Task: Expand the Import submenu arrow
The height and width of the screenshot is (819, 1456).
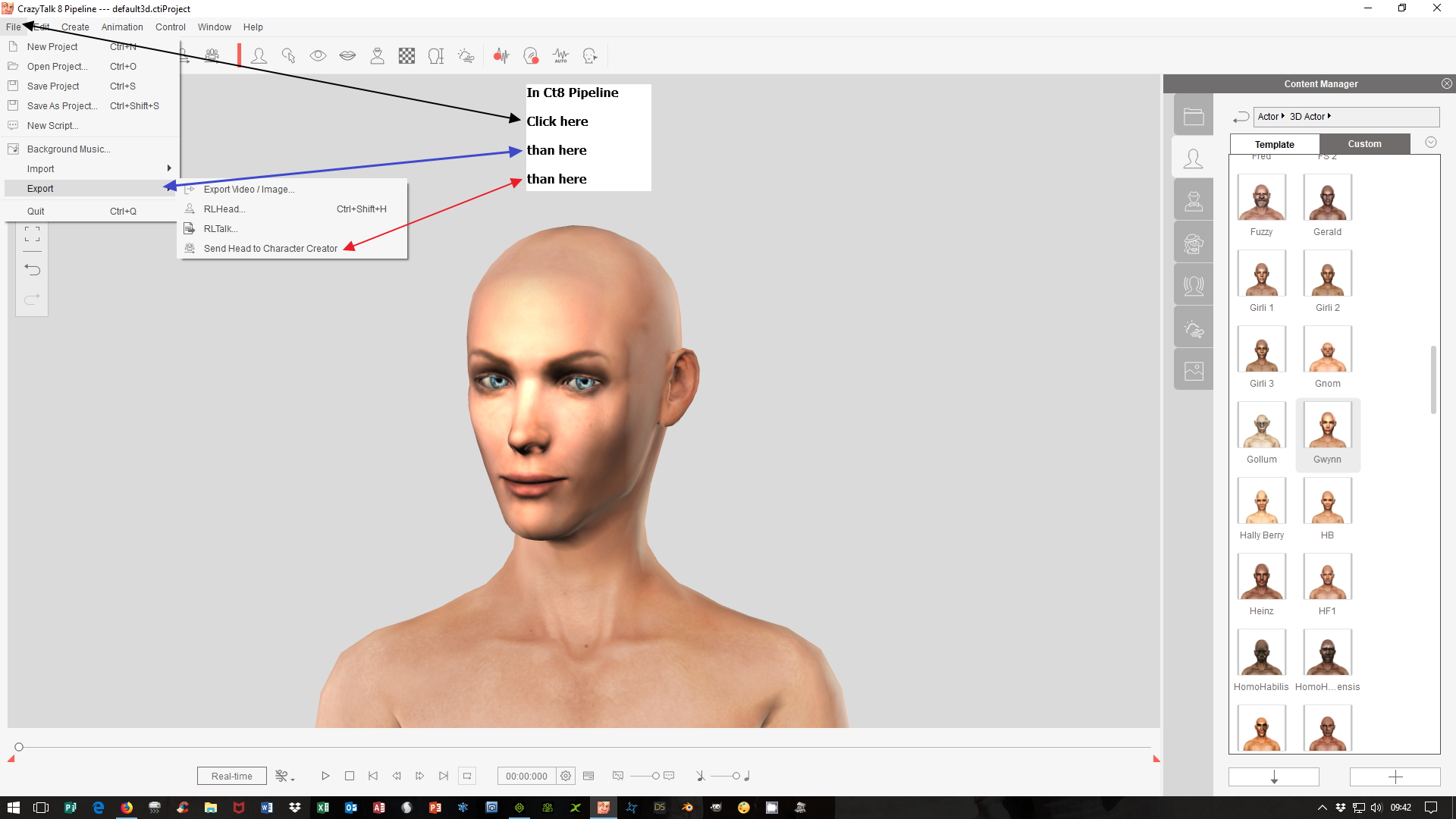Action: pos(169,168)
